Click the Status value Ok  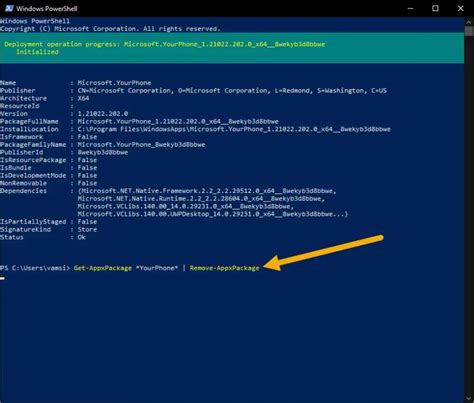tap(82, 237)
